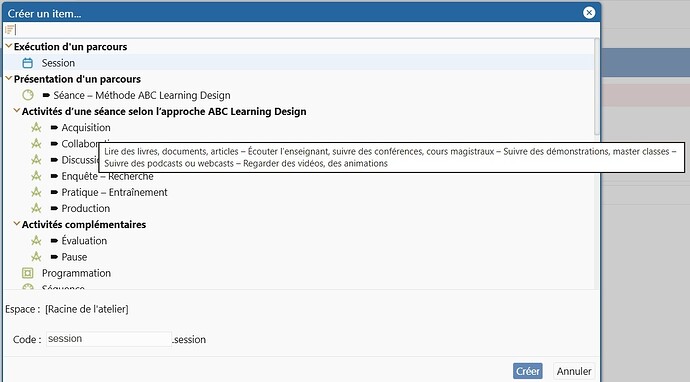Click the Exécution d'un parcours heading

[70, 47]
